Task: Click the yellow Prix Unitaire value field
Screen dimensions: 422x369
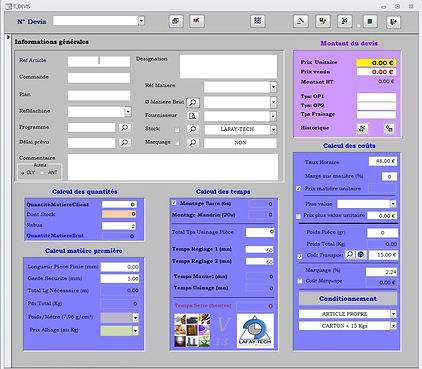Action: tap(376, 63)
